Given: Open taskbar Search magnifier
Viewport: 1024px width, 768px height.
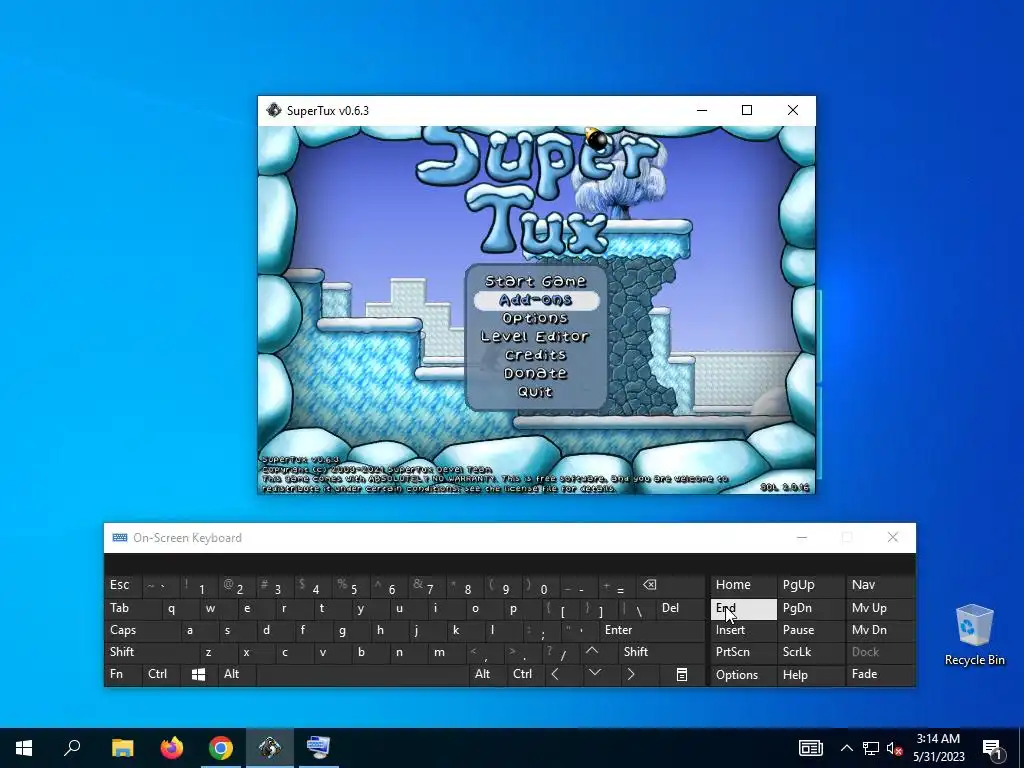Looking at the screenshot, I should [72, 748].
